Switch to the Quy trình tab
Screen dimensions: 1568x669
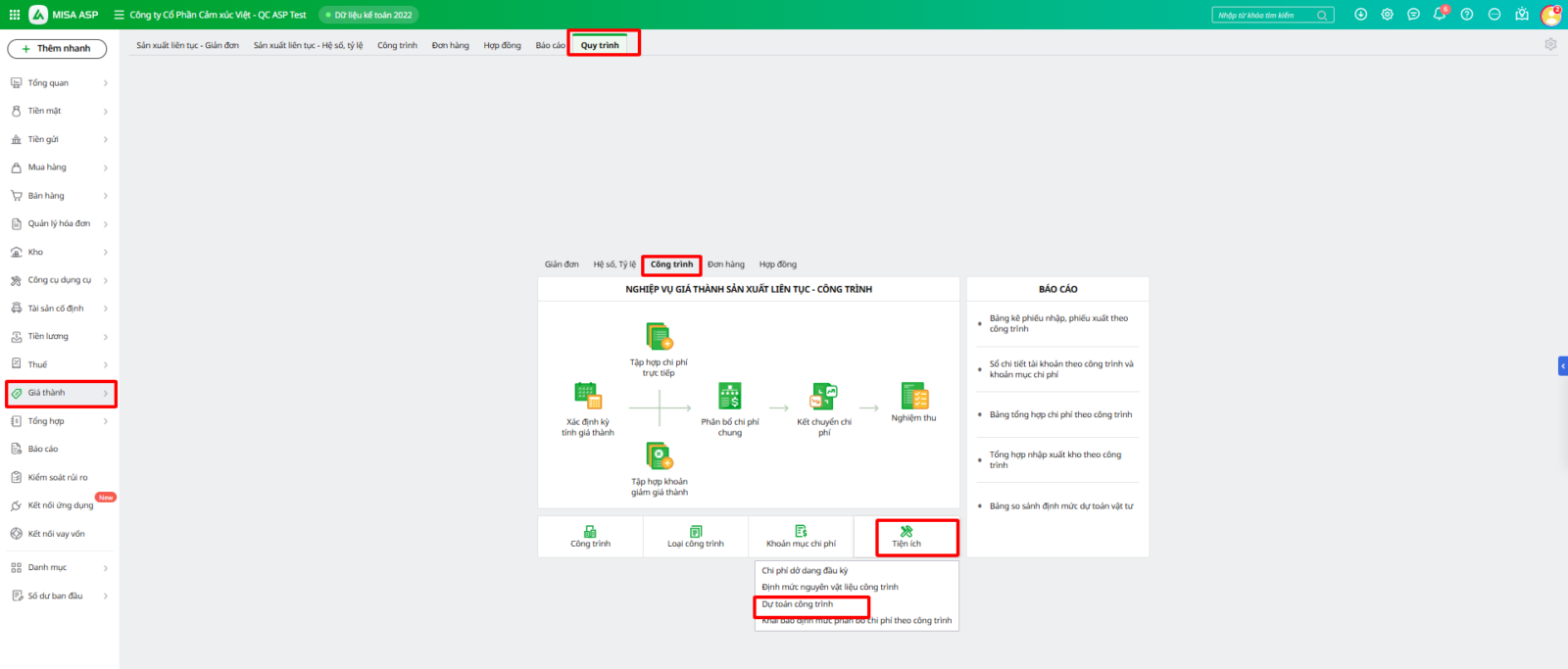click(x=600, y=45)
